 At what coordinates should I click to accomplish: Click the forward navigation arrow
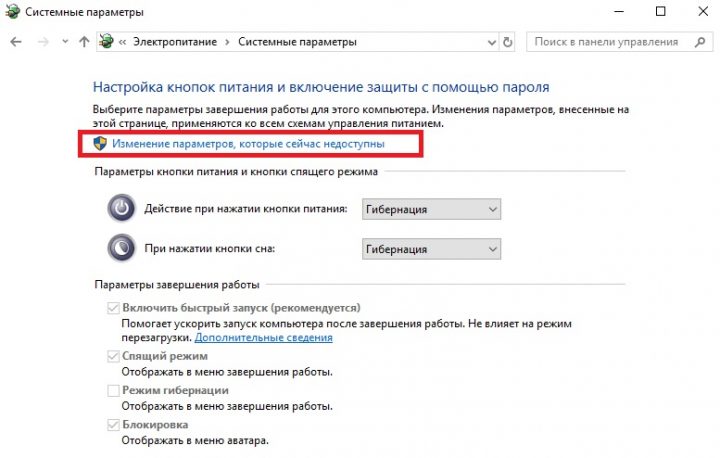(42, 42)
